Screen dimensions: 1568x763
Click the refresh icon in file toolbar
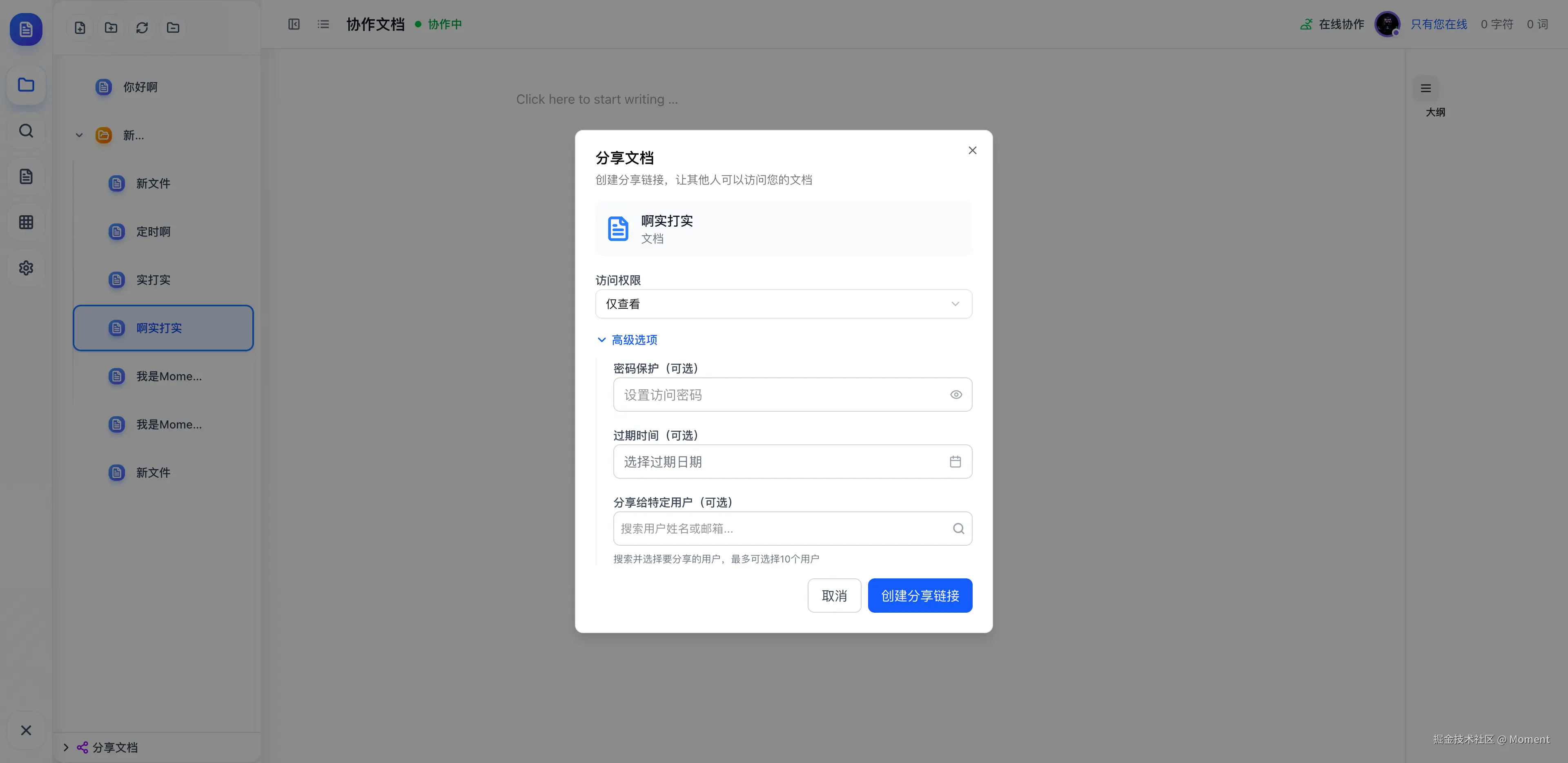click(x=142, y=27)
